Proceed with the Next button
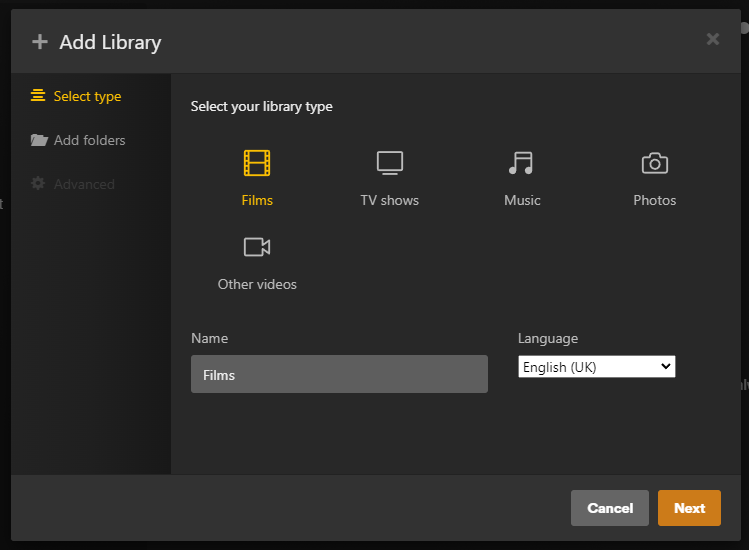Screen dimensions: 749x550 (689, 508)
